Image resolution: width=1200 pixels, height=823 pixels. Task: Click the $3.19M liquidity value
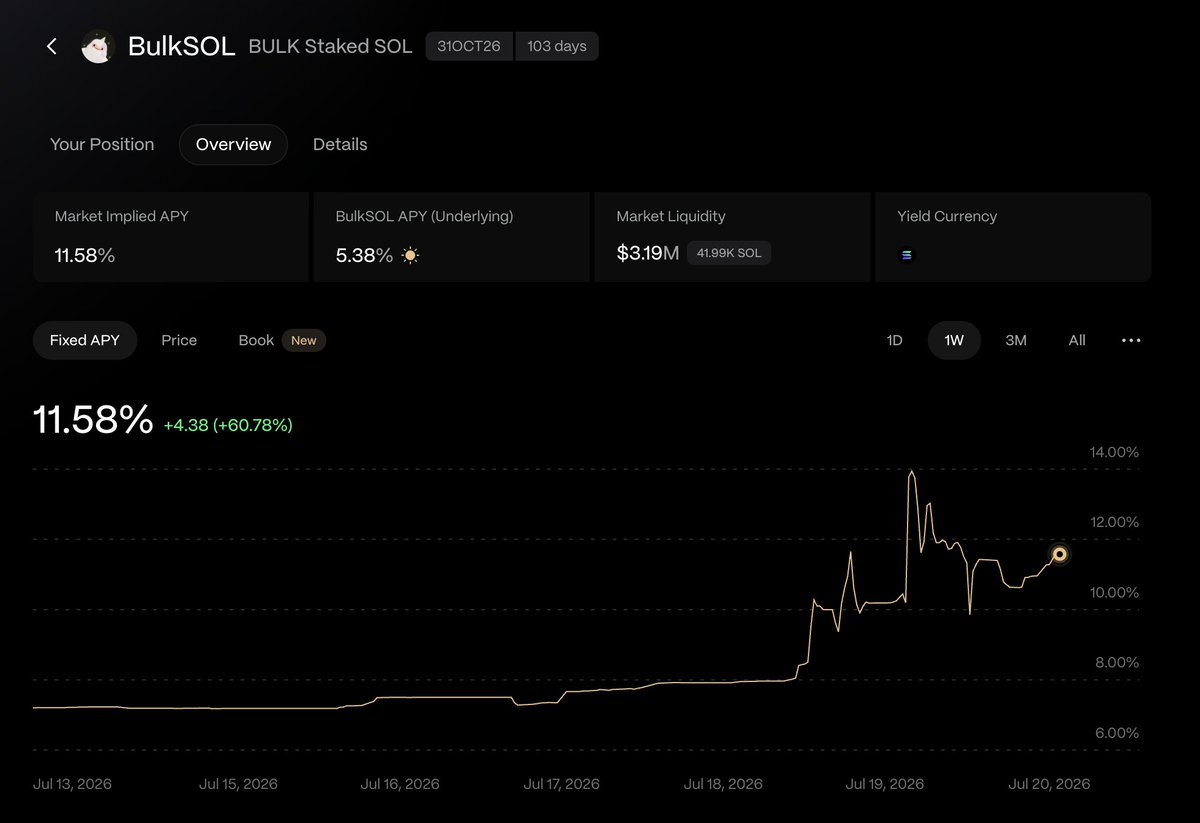(x=648, y=254)
